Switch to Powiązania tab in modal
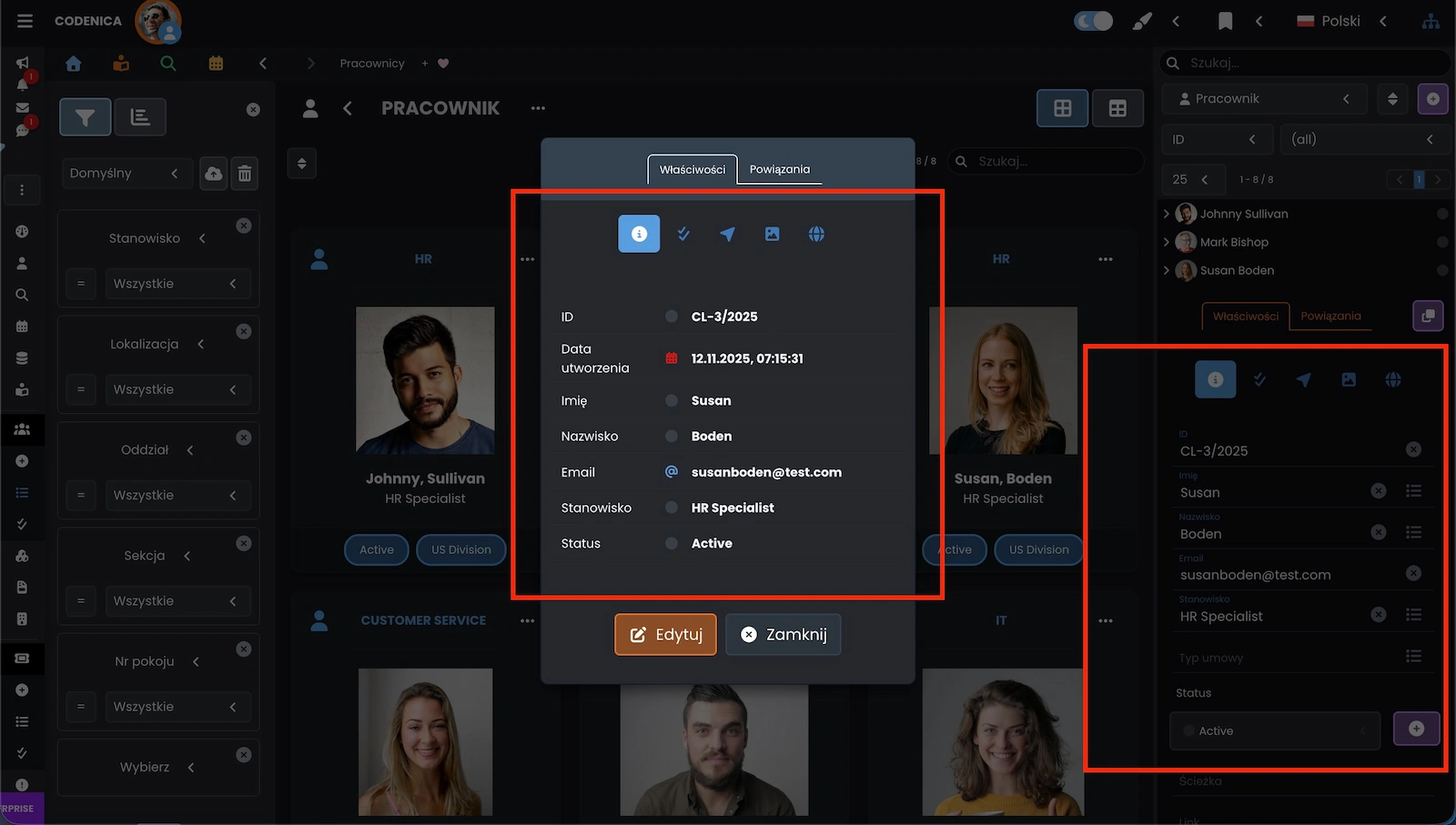Screen dimensions: 1456x825 (x=779, y=169)
